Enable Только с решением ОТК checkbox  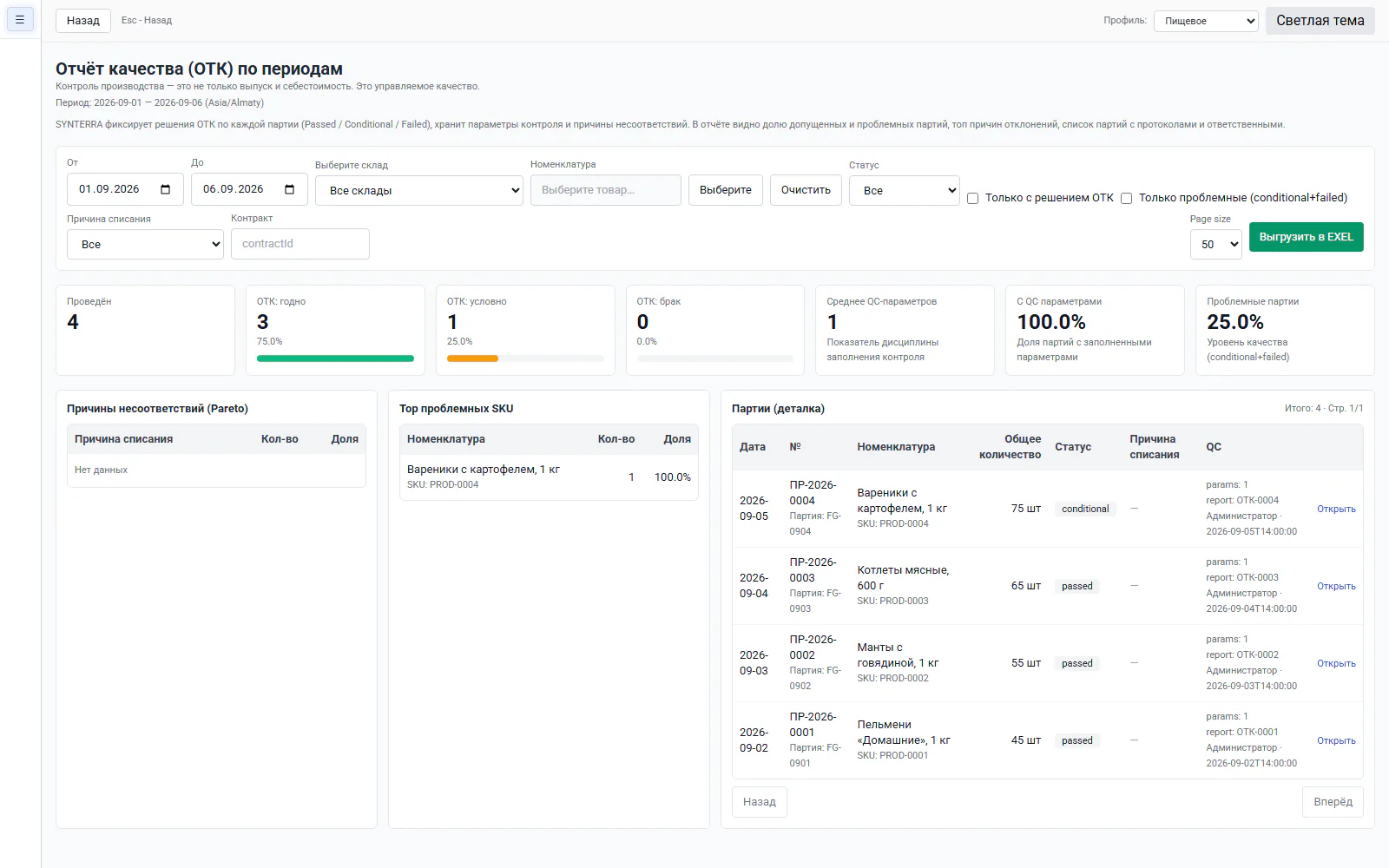pyautogui.click(x=973, y=198)
